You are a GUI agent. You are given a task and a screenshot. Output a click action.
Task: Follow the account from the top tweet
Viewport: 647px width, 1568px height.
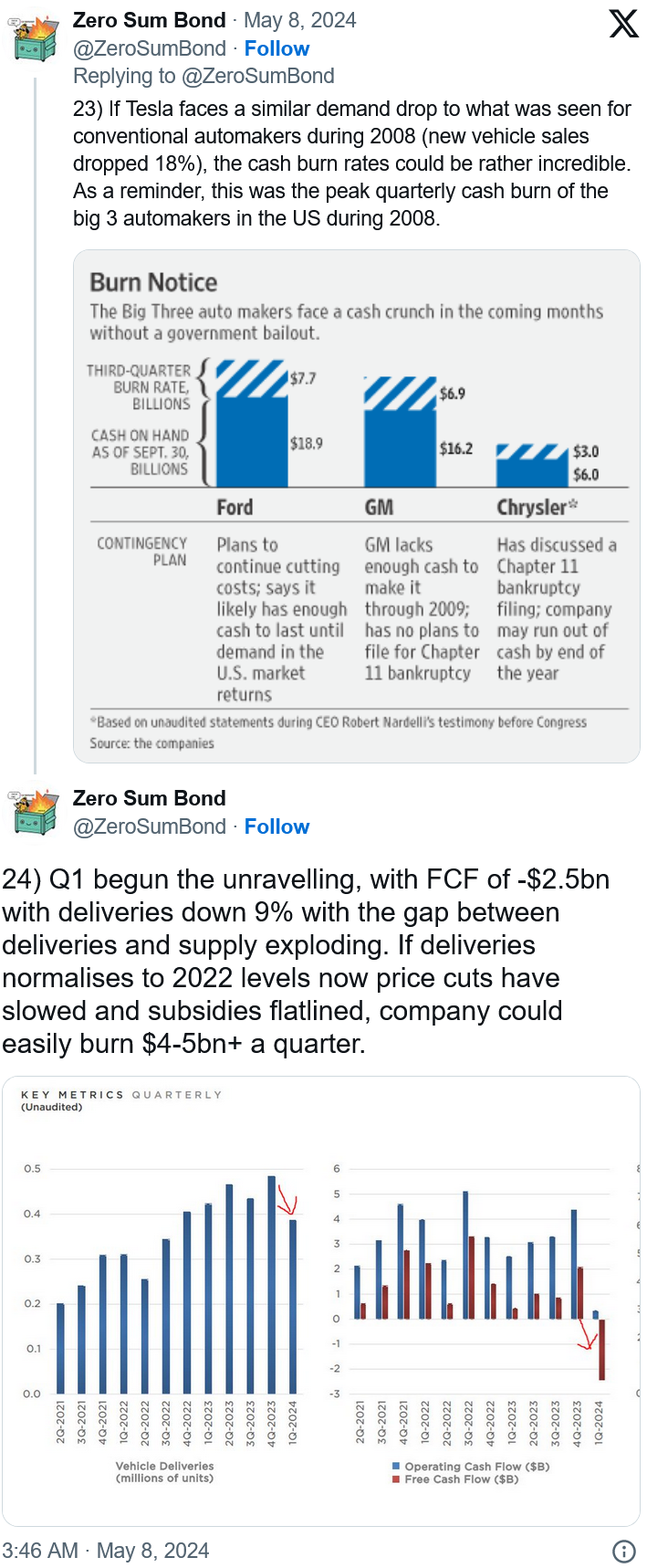[277, 48]
